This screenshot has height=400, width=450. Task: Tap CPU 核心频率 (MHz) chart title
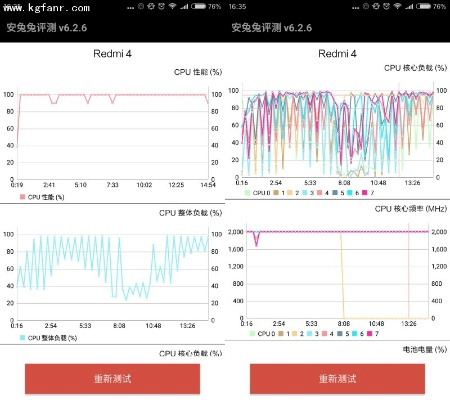(411, 209)
